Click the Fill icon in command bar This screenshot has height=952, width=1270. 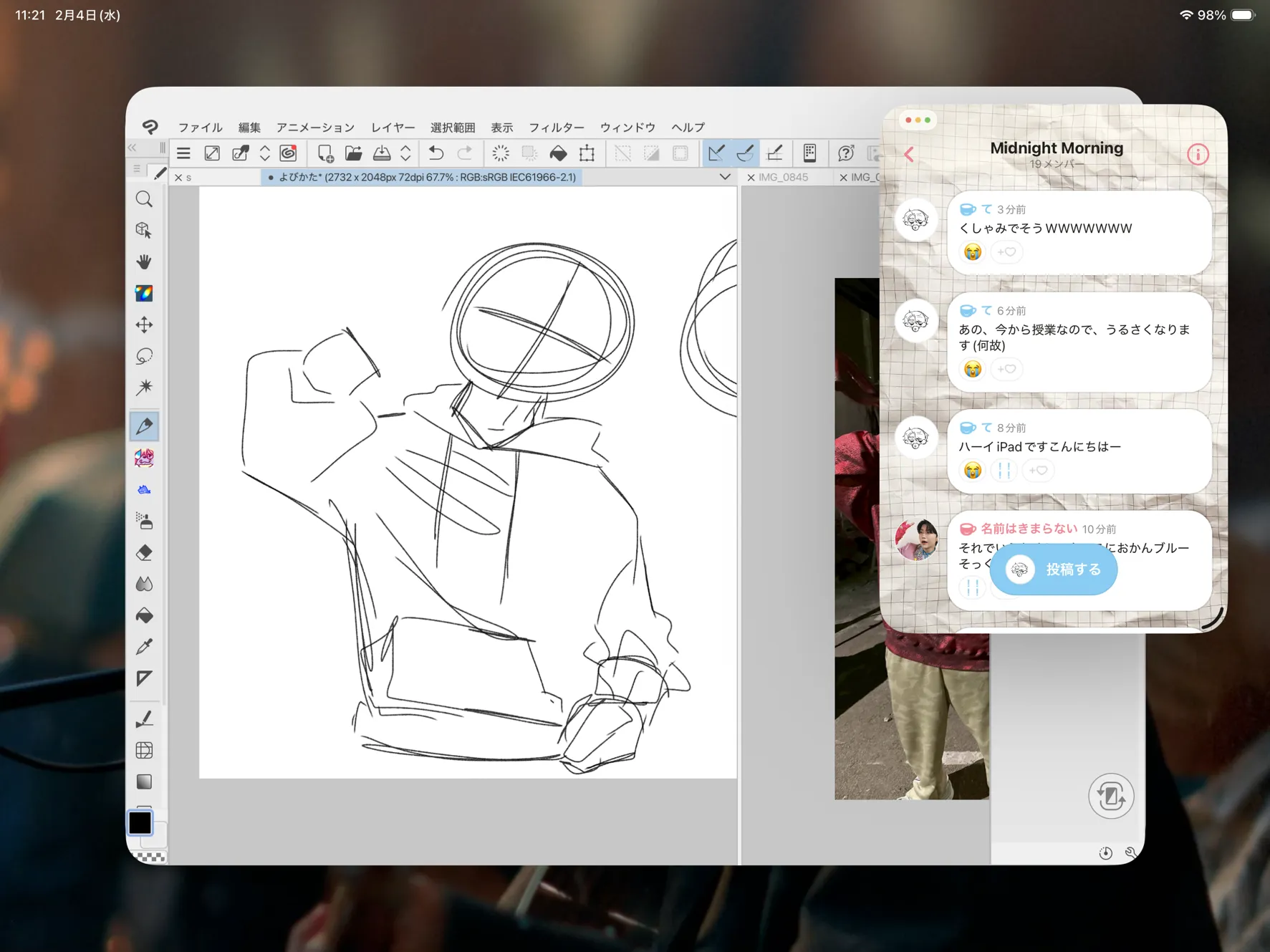pyautogui.click(x=558, y=153)
